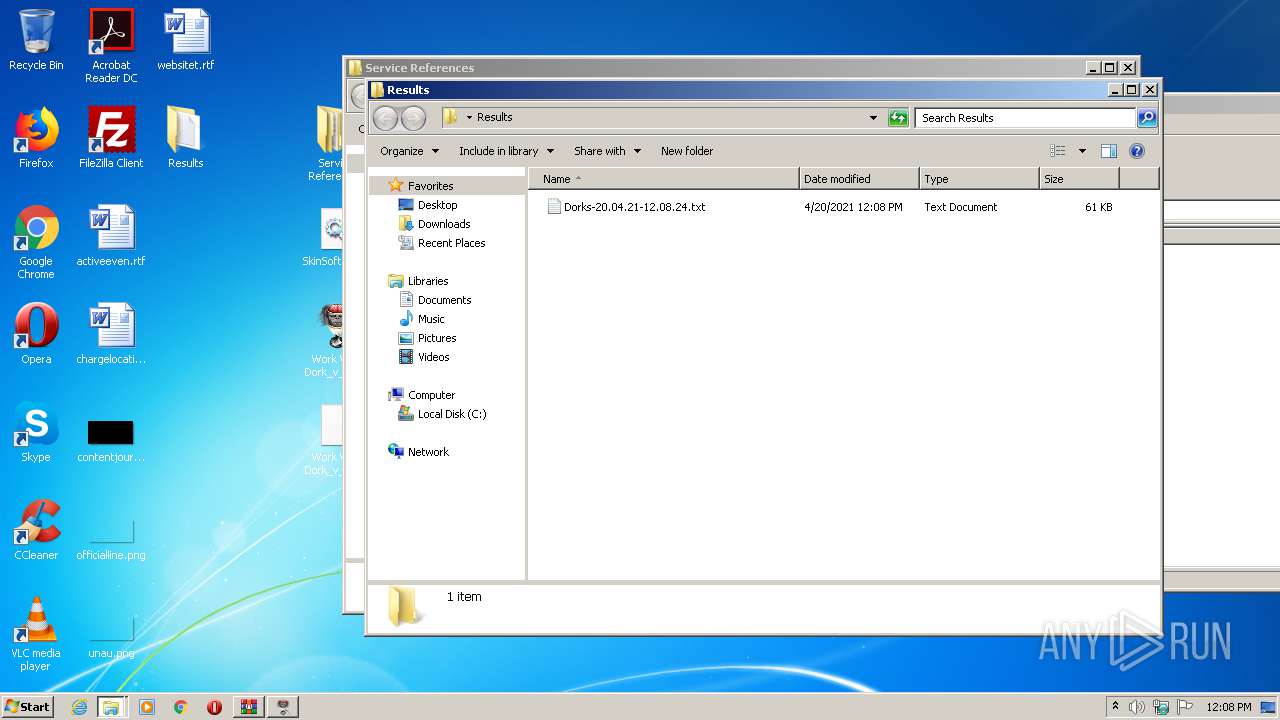This screenshot has width=1280, height=720.
Task: Open Explorer Help question mark icon
Action: [1136, 151]
